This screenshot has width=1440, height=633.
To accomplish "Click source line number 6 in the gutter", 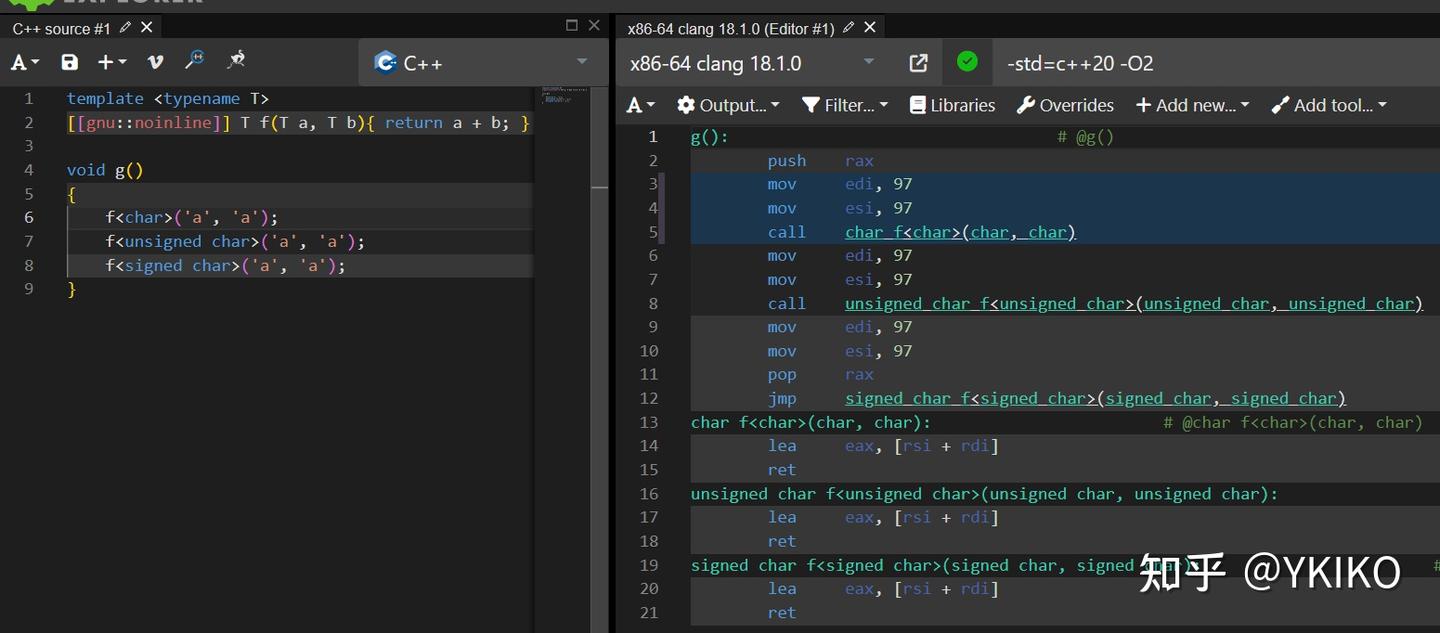I will pos(29,217).
